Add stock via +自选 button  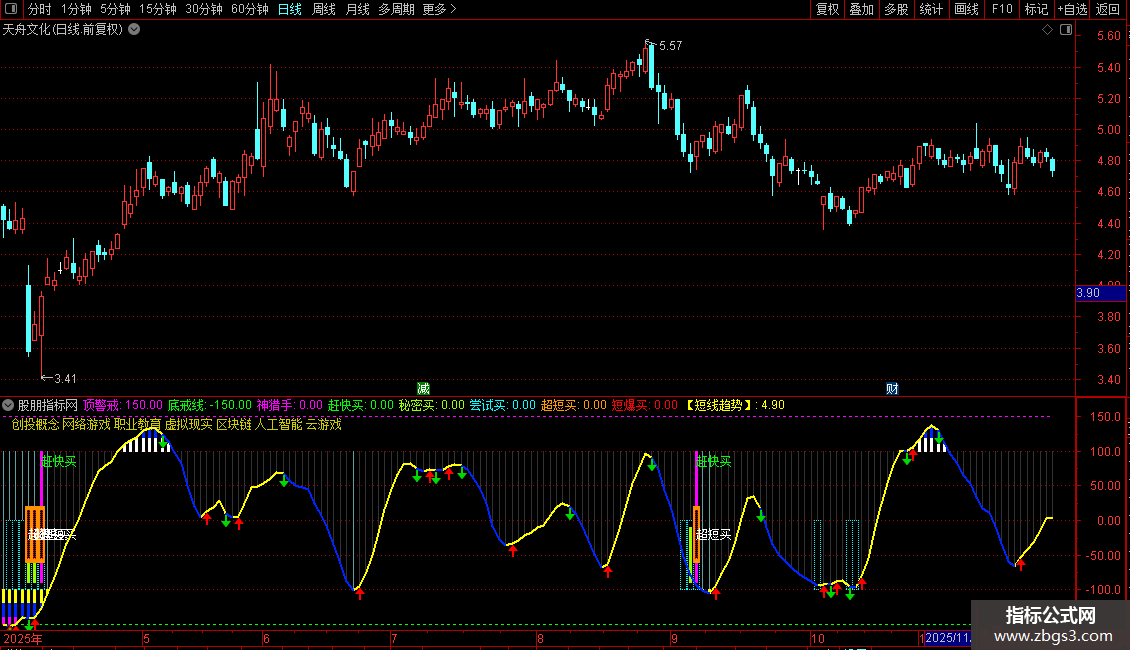(1072, 10)
